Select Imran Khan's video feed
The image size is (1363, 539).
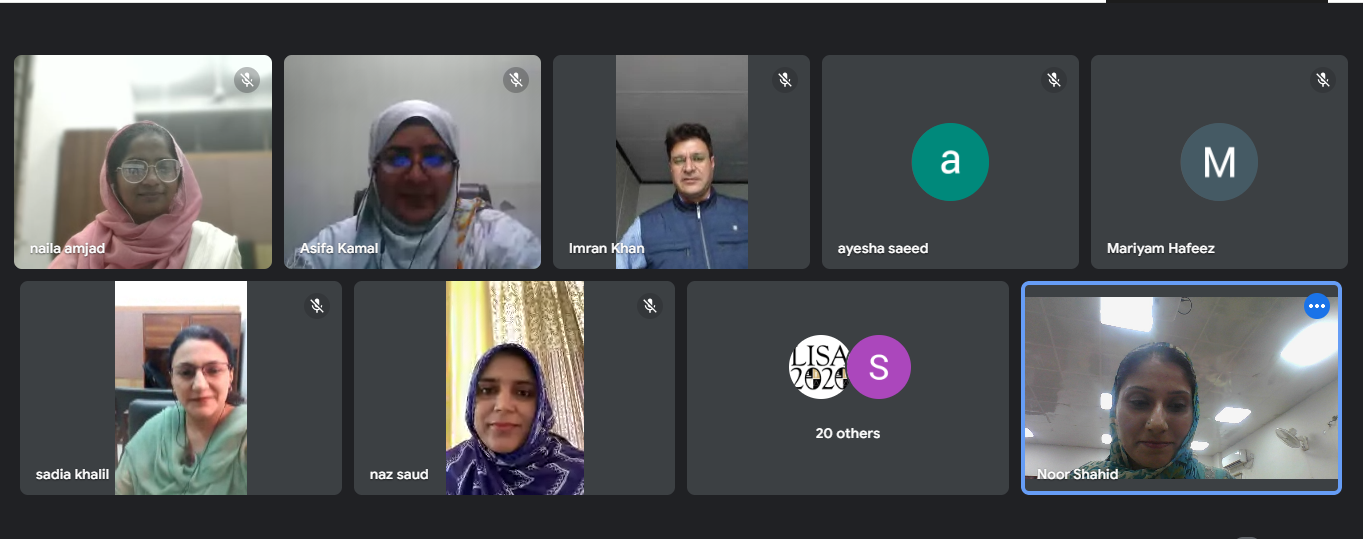682,162
